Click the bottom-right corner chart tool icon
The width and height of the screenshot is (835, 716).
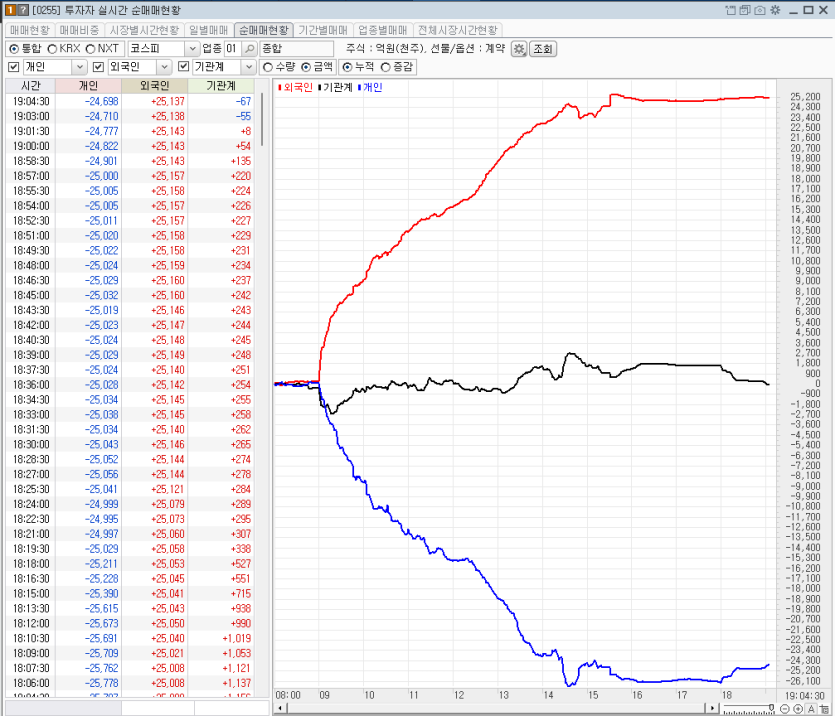coord(825,709)
